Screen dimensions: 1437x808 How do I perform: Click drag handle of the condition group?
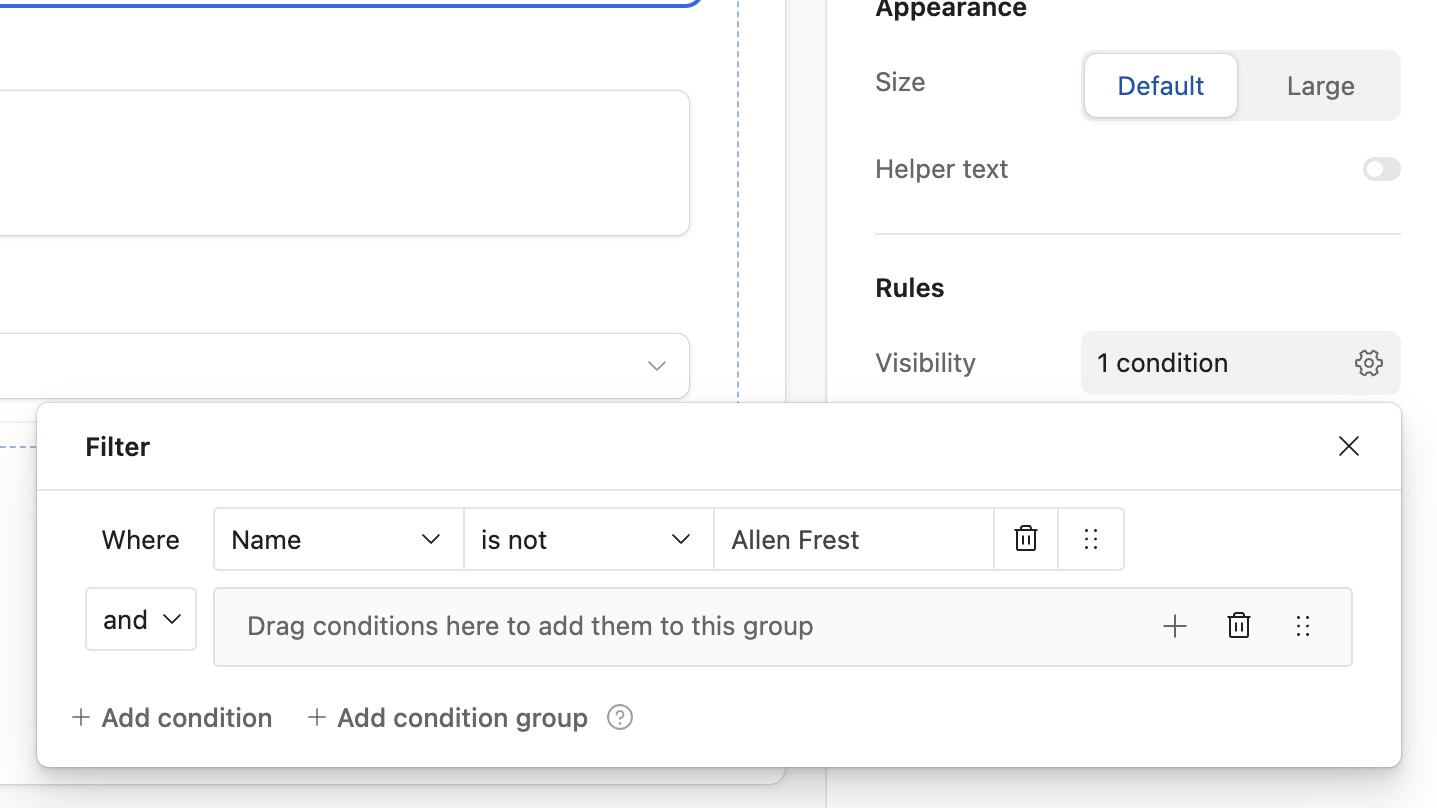pos(1303,627)
